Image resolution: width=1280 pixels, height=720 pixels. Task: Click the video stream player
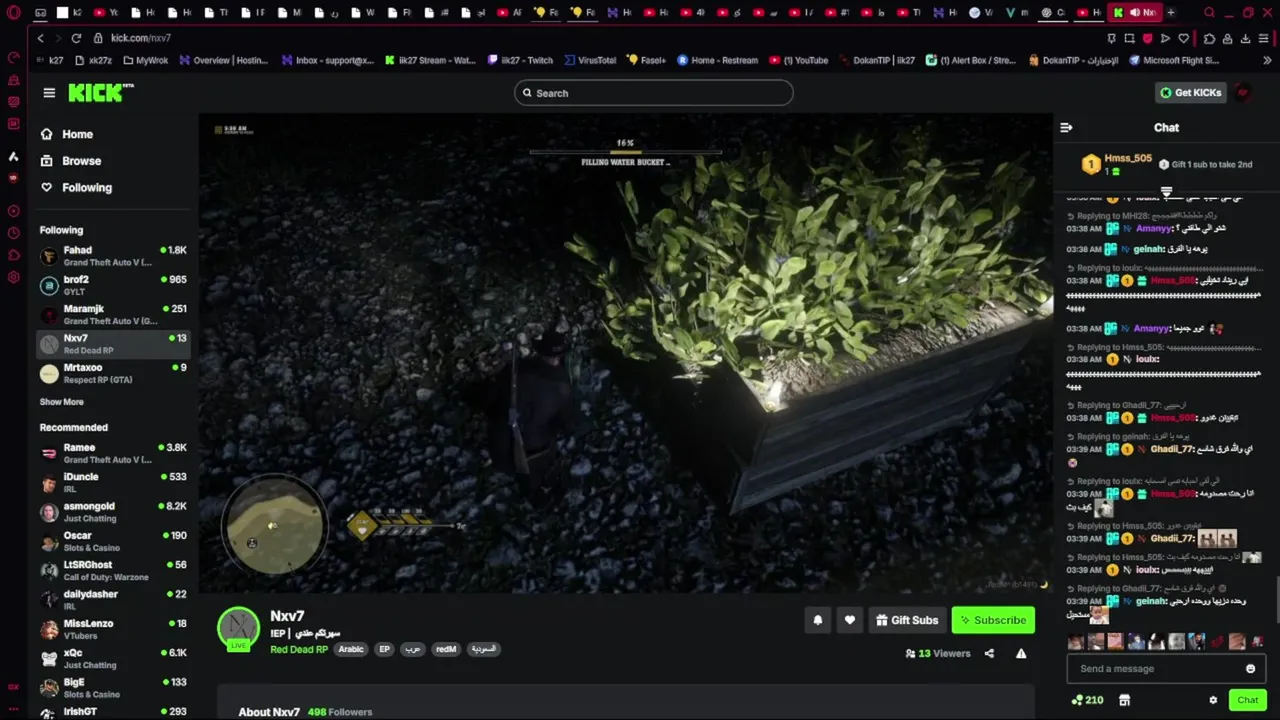625,353
